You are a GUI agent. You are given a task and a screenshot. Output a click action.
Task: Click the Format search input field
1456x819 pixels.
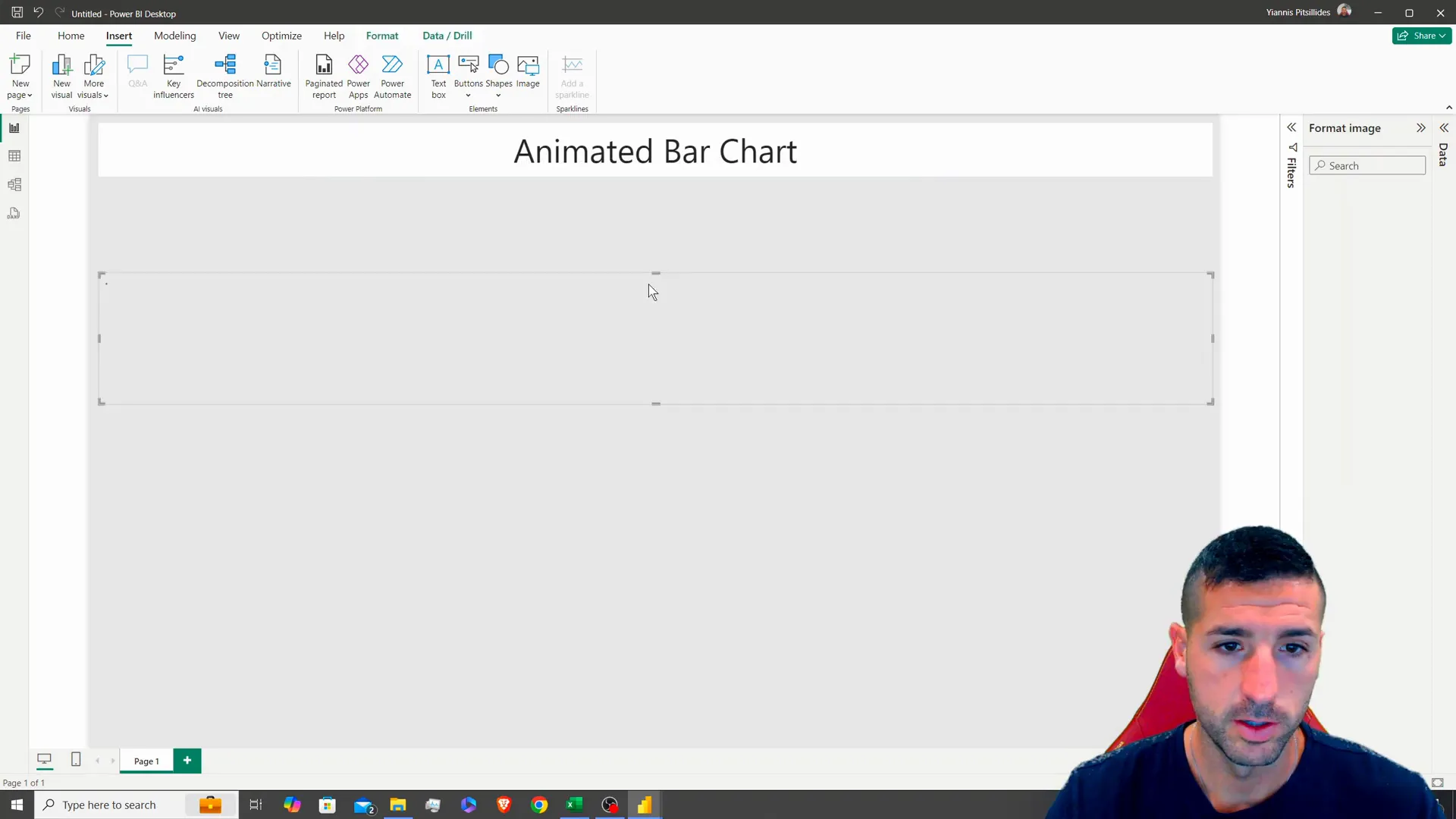tap(1367, 165)
